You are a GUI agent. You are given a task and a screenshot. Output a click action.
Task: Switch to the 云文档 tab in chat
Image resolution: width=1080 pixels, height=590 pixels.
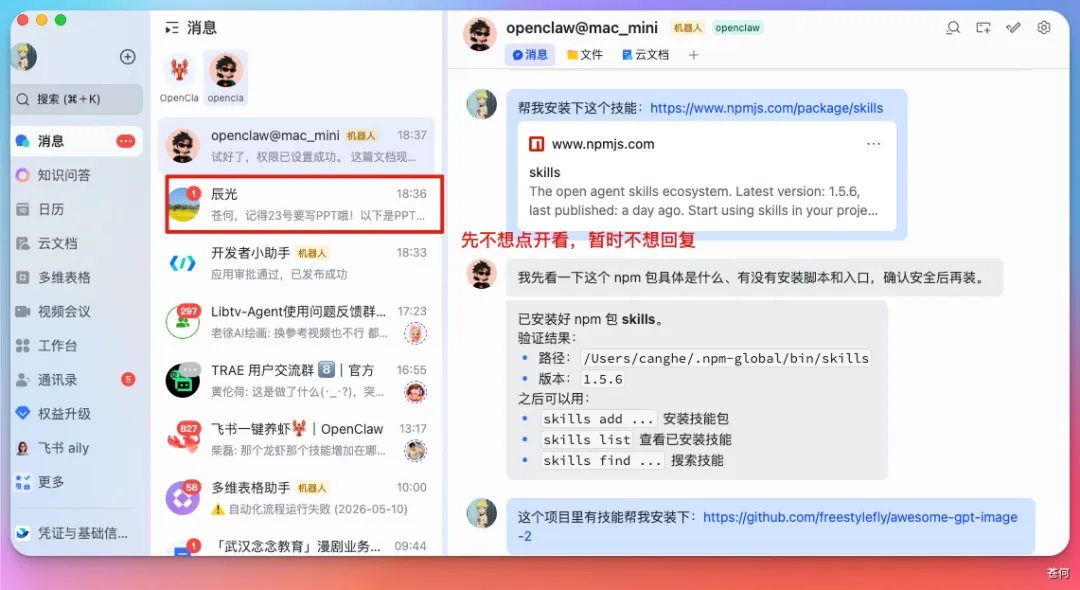point(645,54)
